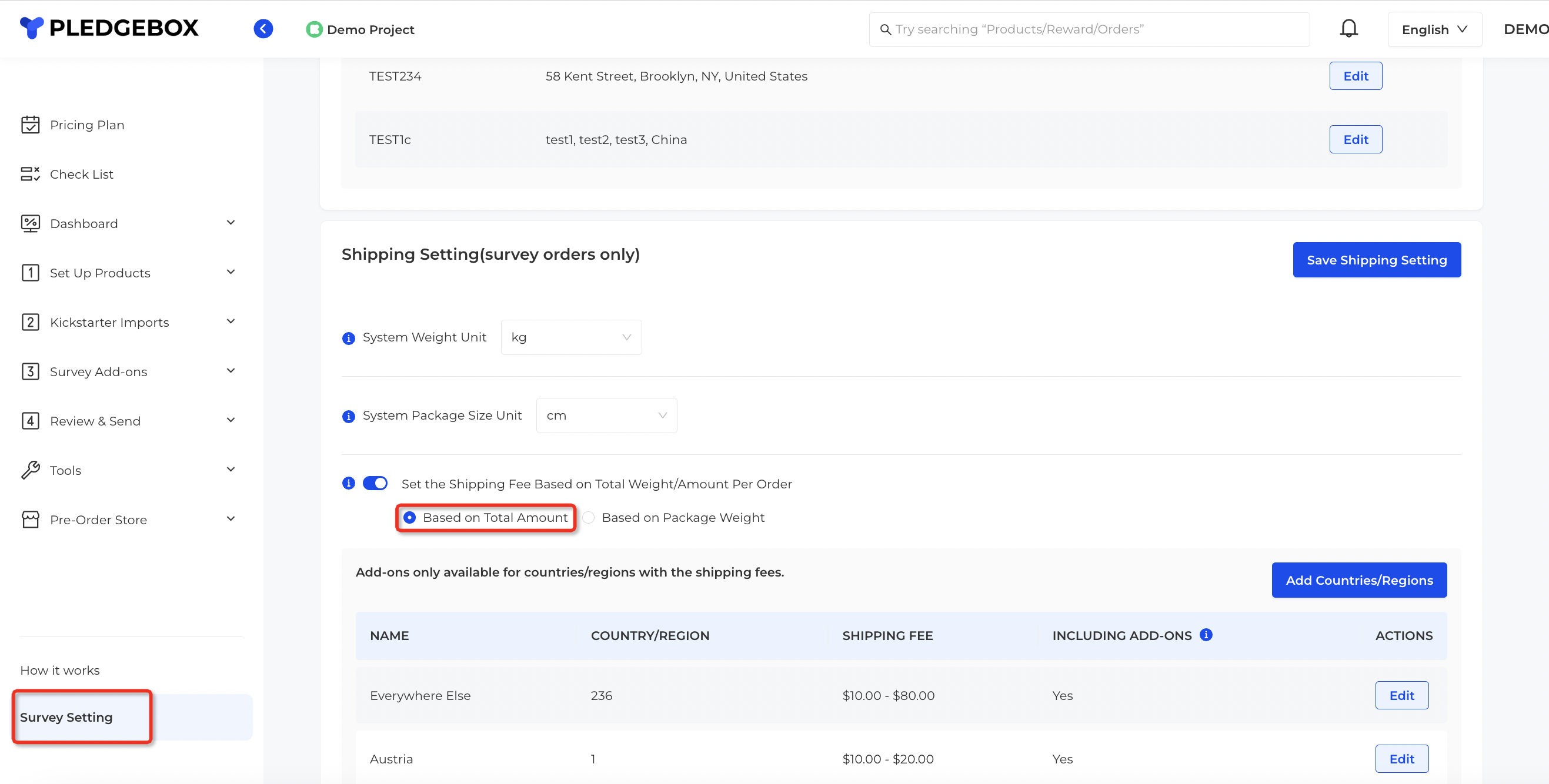Click the Pricing Plan calendar icon

(x=30, y=125)
